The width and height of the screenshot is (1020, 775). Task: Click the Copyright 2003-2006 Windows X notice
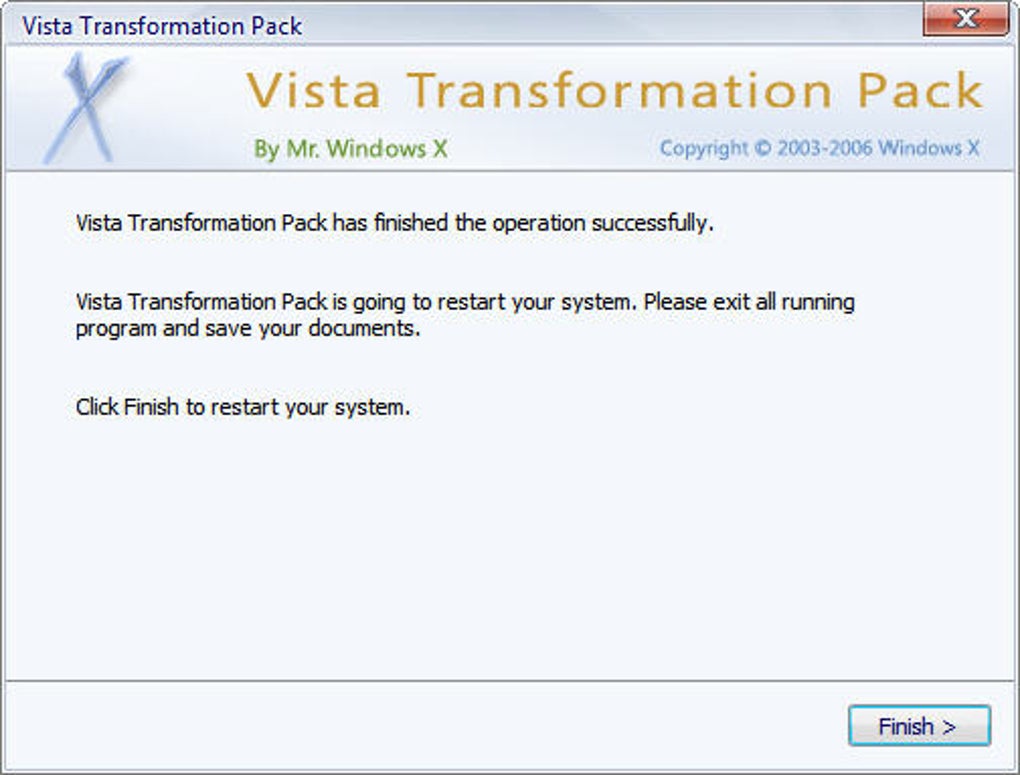click(x=820, y=148)
